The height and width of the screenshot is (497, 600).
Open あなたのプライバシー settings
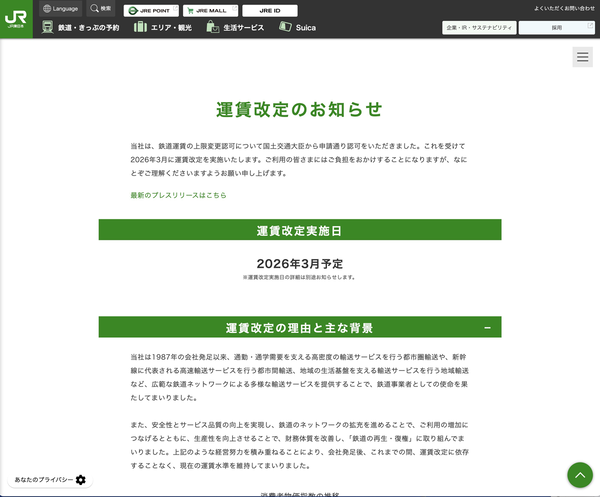(50, 480)
